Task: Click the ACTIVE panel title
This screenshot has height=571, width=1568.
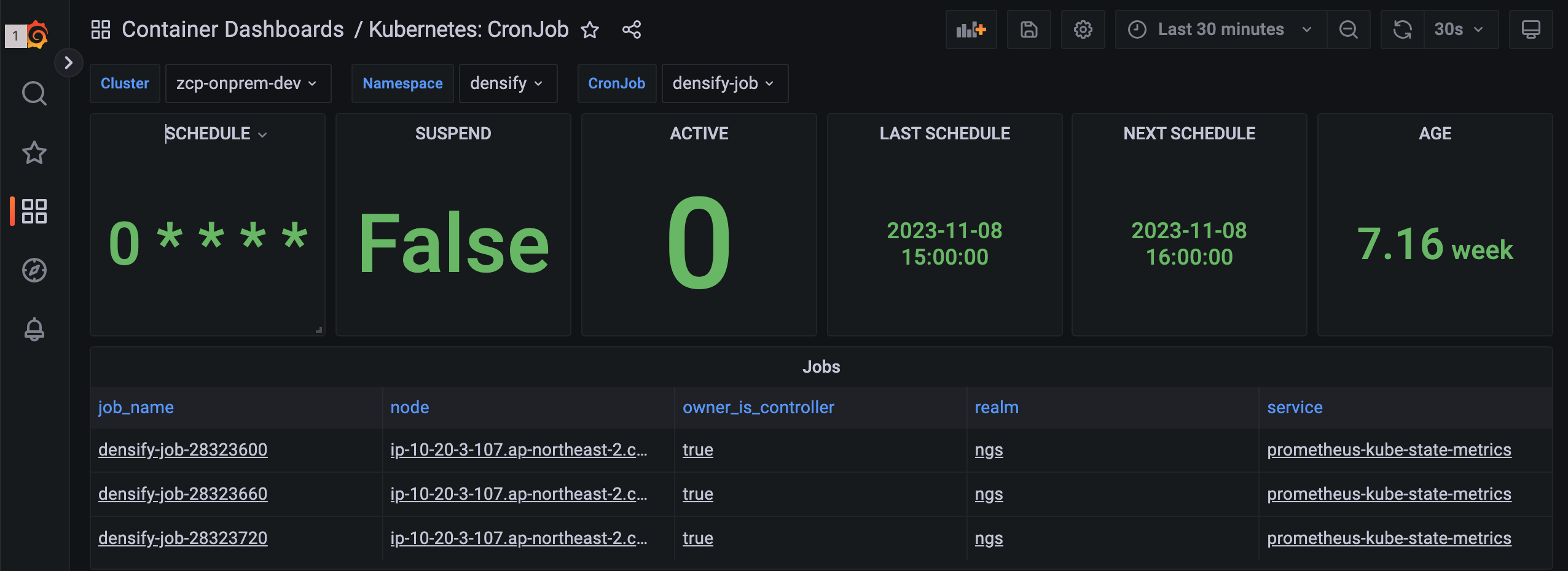Action: click(699, 134)
